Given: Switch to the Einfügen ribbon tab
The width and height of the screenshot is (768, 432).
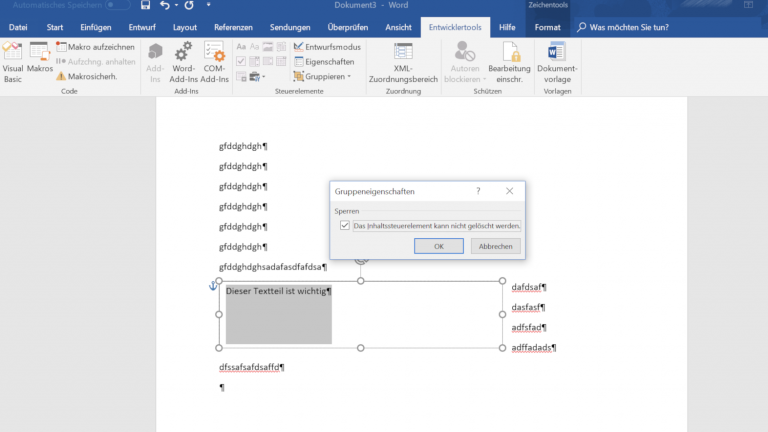Looking at the screenshot, I should click(x=95, y=28).
